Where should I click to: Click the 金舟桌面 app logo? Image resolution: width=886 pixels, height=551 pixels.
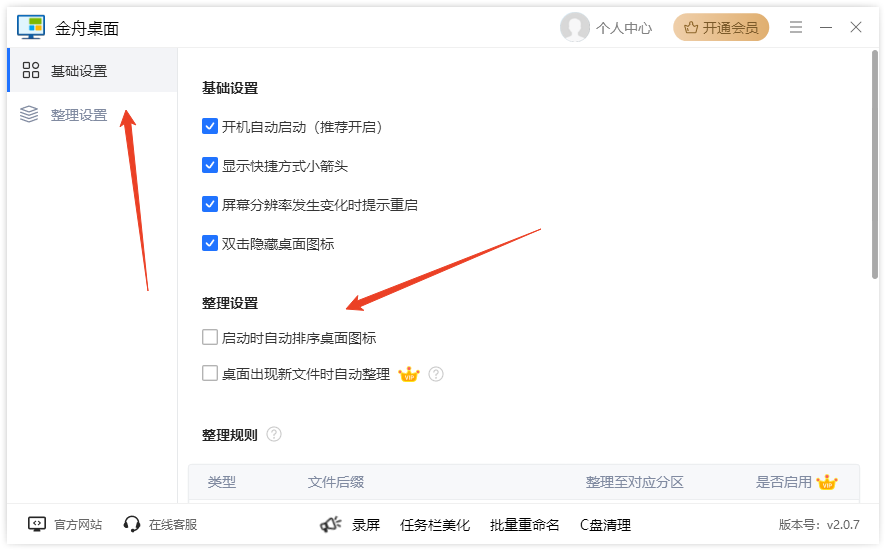click(31, 28)
